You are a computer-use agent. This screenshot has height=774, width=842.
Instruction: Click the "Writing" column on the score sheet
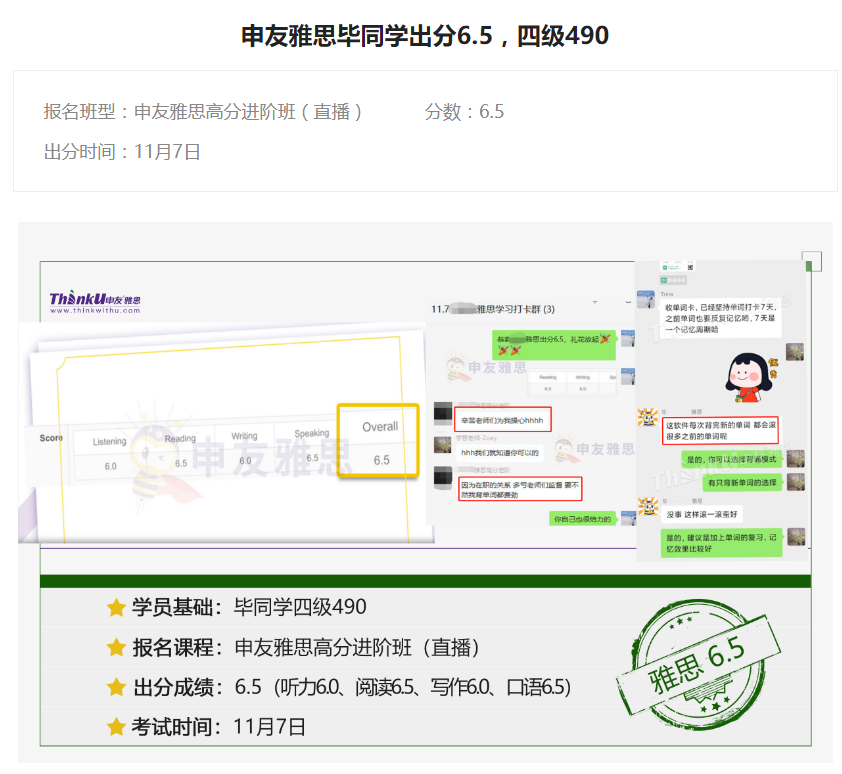244,448
